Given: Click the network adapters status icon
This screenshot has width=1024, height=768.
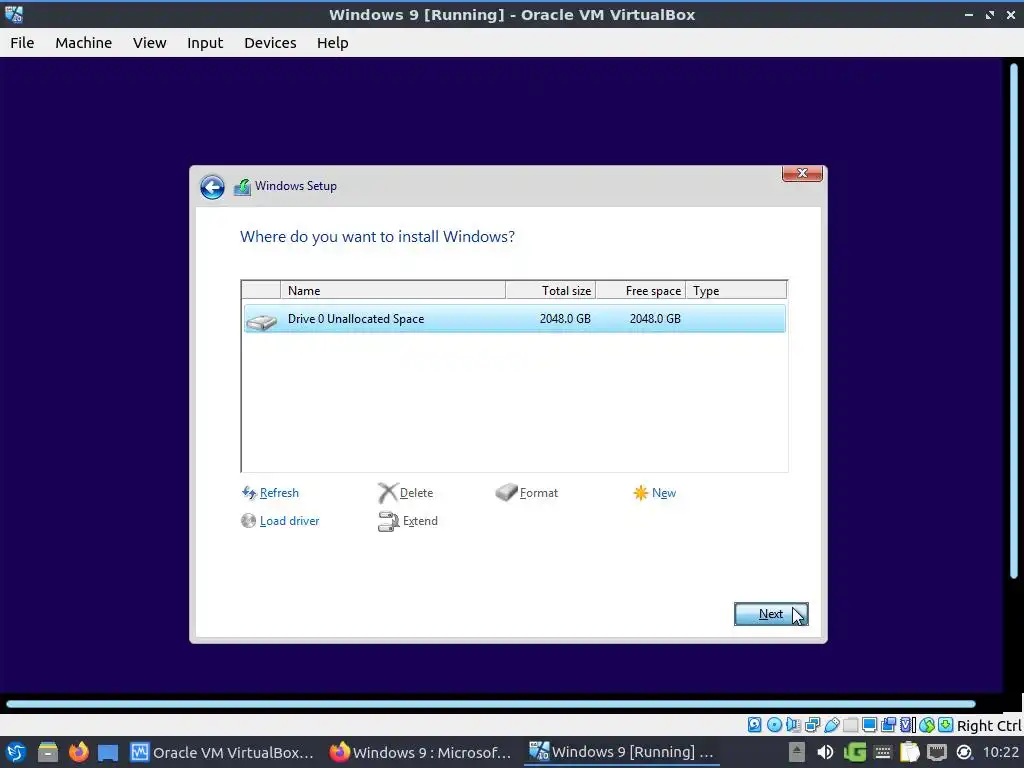Looking at the screenshot, I should [x=812, y=725].
